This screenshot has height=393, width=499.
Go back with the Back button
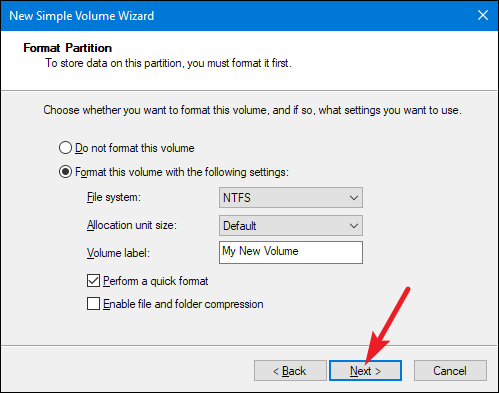point(290,370)
